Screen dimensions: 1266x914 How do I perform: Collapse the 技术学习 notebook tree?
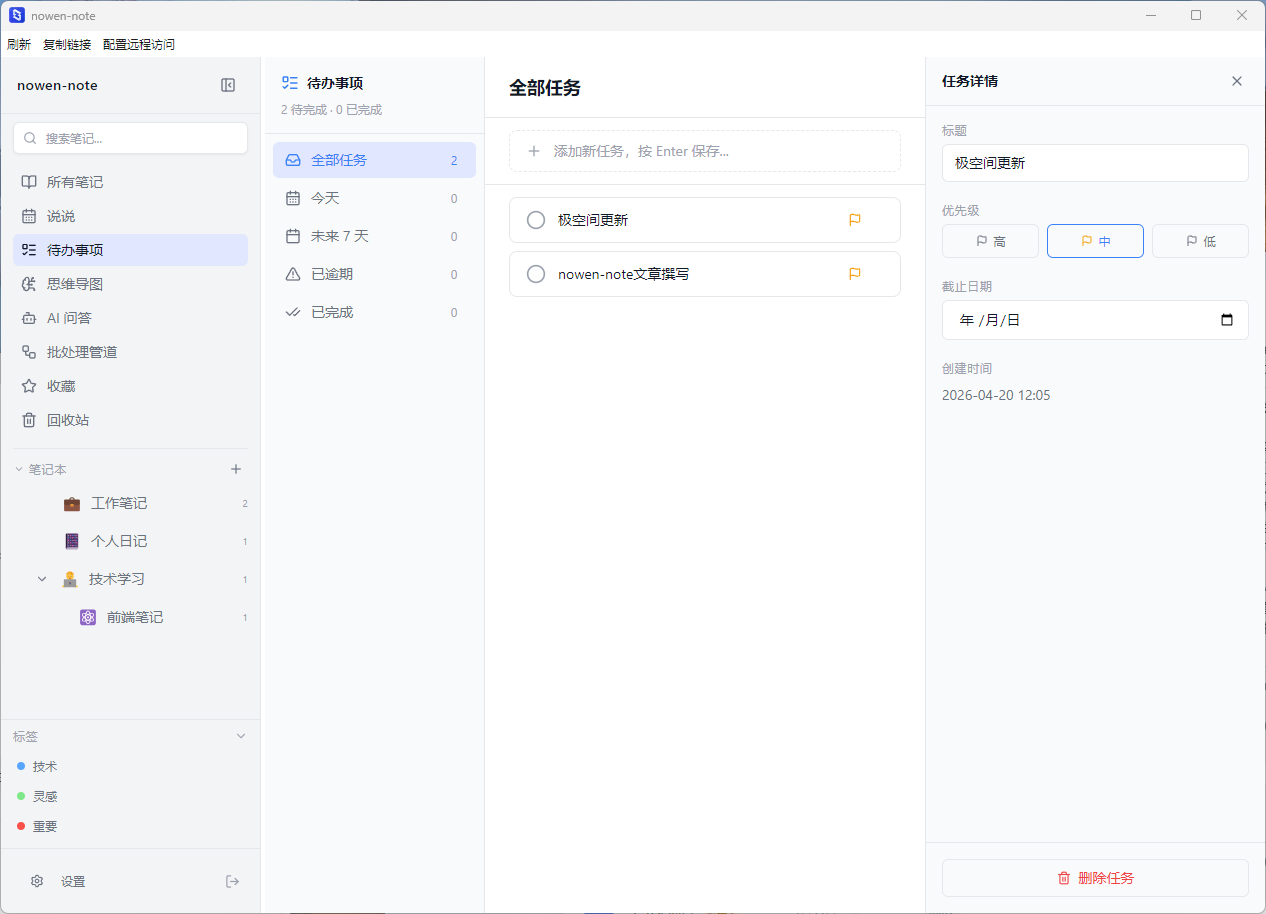coord(42,579)
